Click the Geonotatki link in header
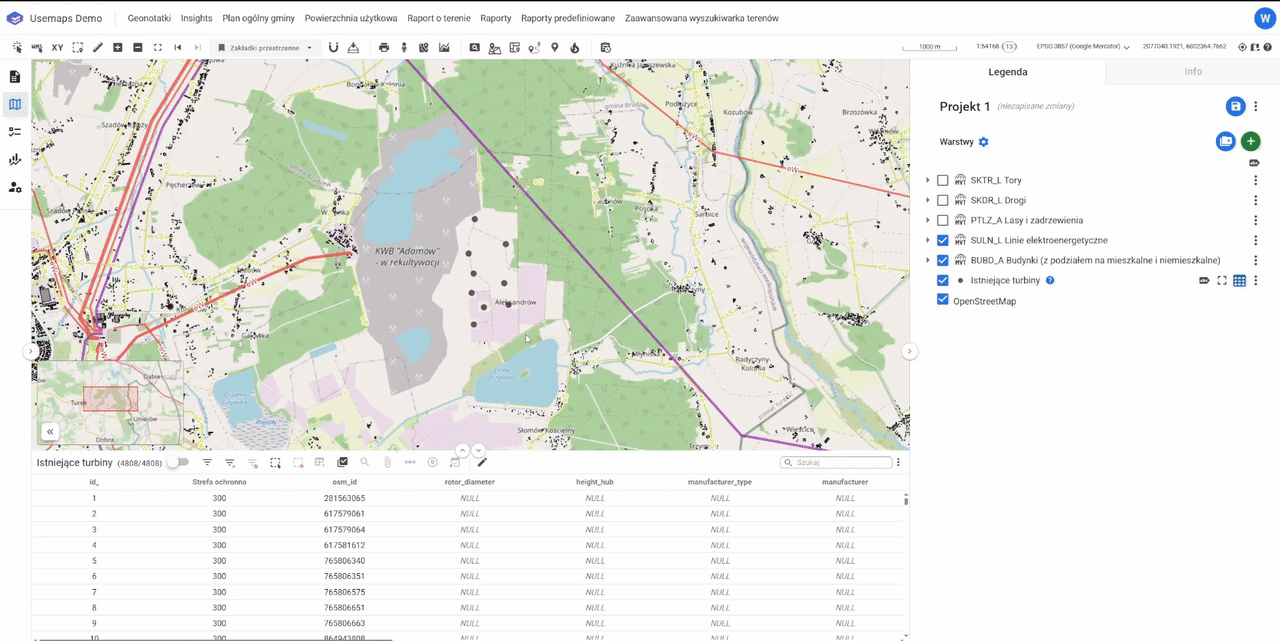 pos(149,18)
